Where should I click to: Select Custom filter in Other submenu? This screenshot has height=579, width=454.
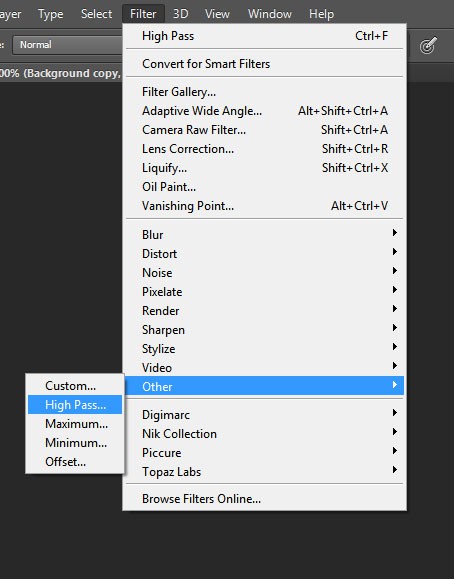[75, 386]
